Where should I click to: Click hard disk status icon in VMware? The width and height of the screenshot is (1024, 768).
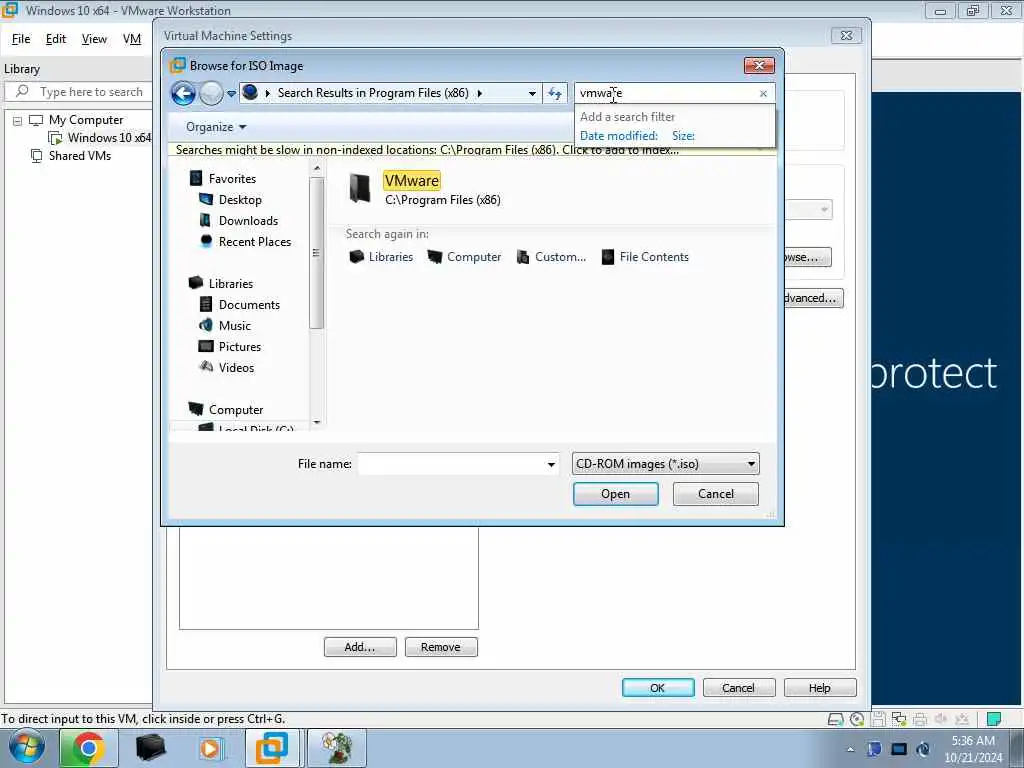(835, 719)
